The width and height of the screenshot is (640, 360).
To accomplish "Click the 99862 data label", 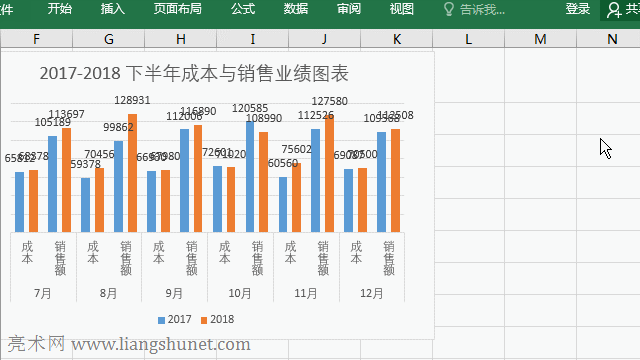I will 118,127.
